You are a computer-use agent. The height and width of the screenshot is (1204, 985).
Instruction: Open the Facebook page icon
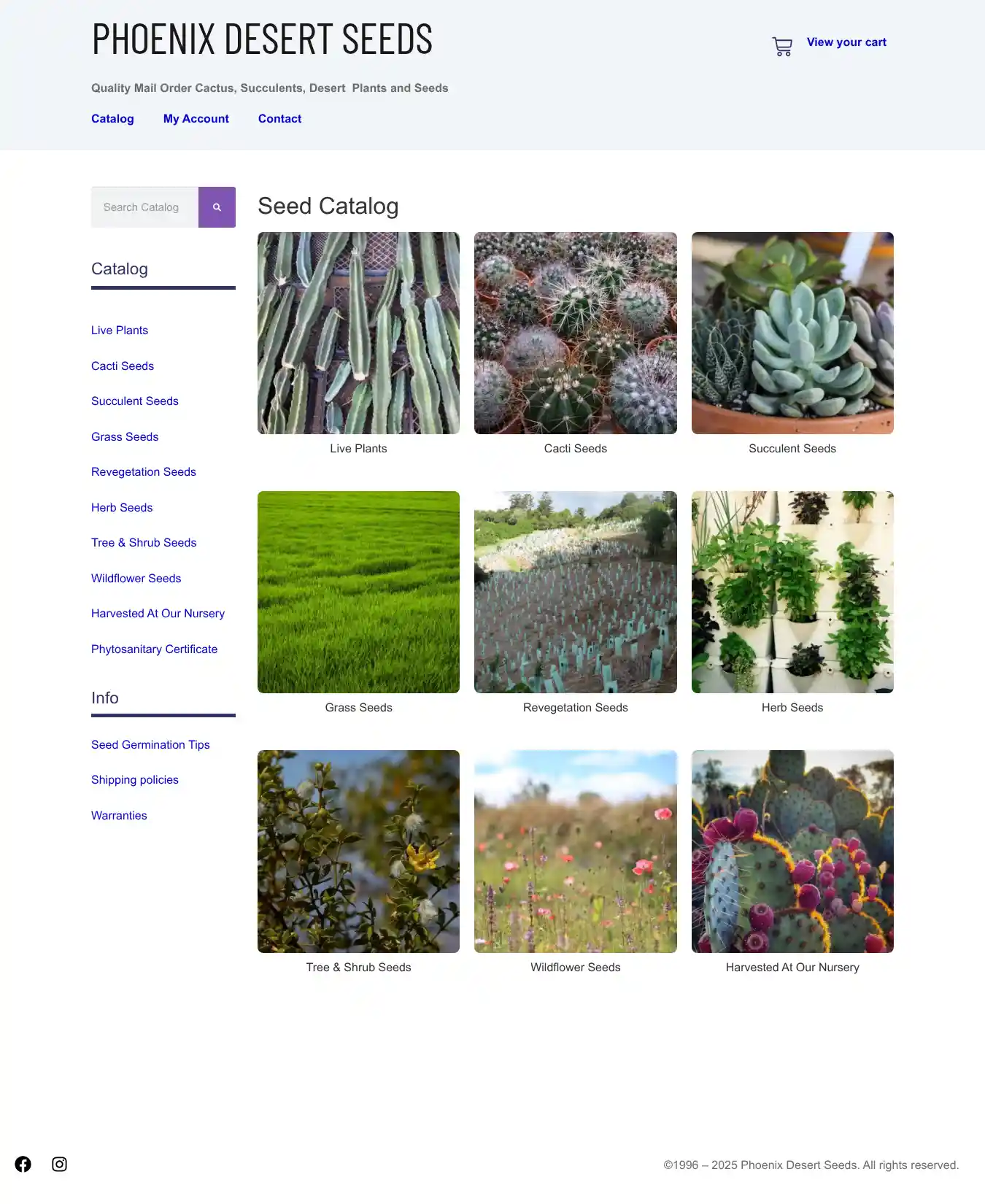(23, 1164)
